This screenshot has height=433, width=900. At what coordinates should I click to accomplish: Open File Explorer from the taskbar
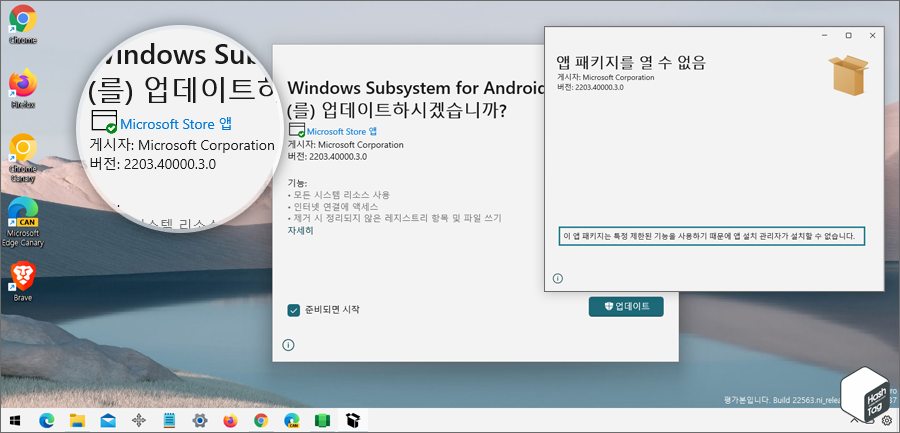[x=77, y=420]
